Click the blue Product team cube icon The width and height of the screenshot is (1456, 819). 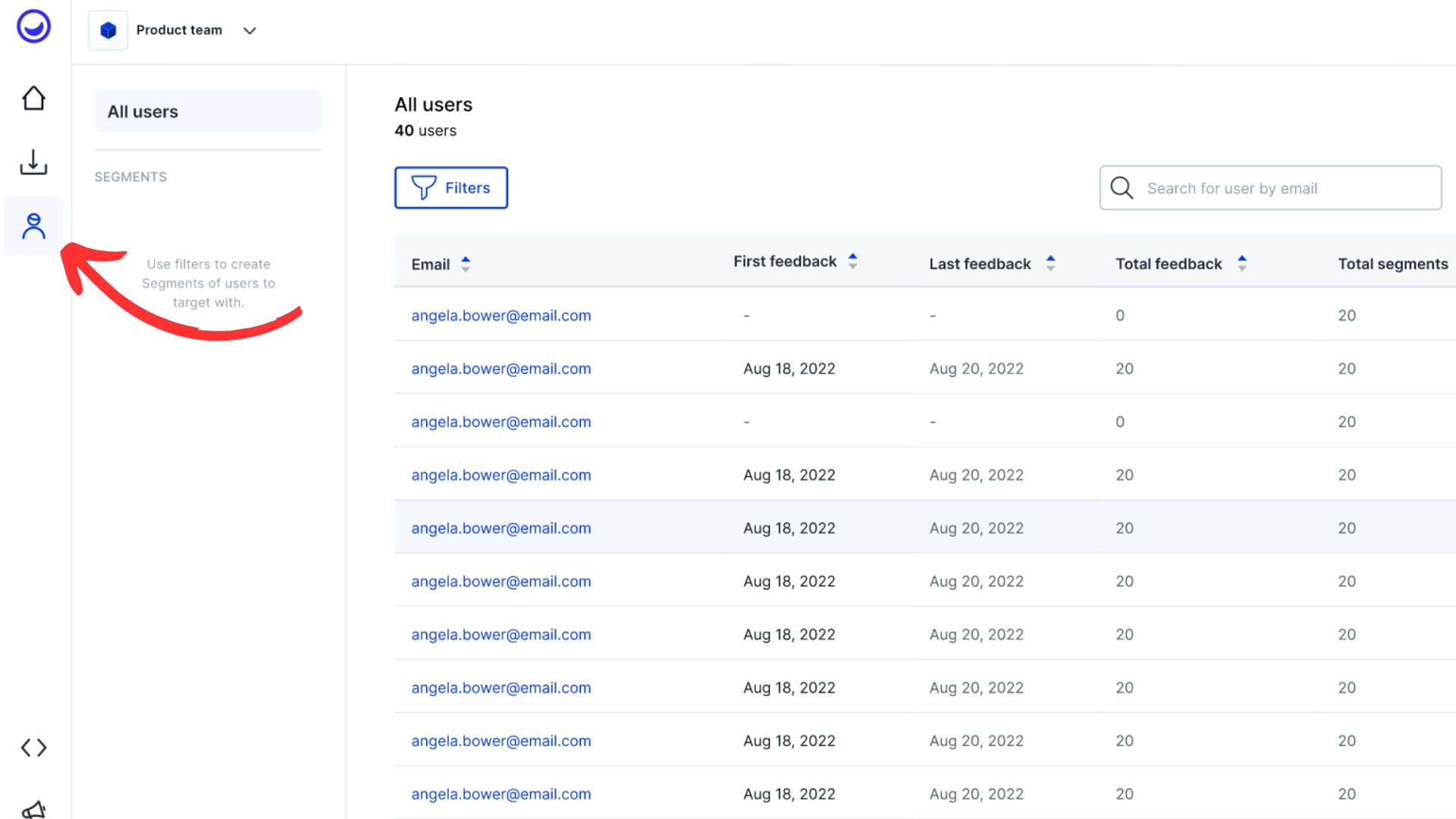coord(108,30)
